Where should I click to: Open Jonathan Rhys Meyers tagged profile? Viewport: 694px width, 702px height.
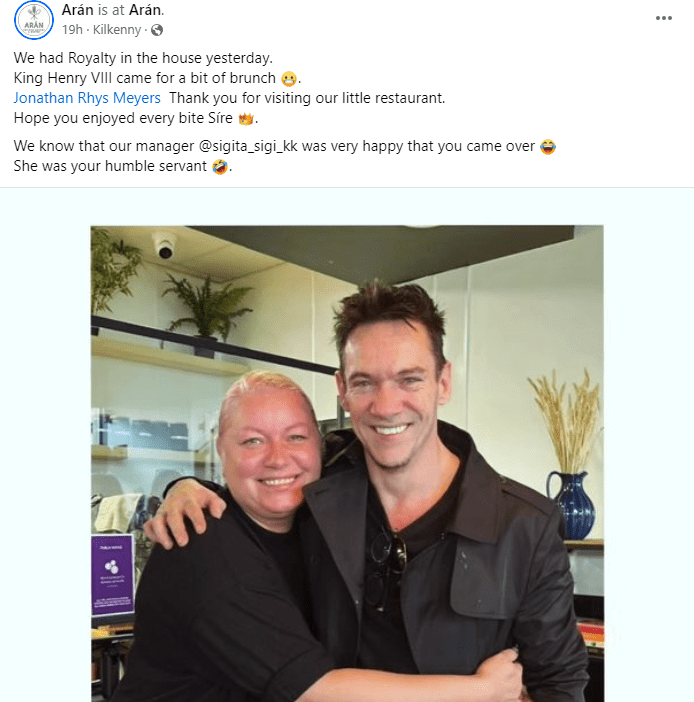click(x=87, y=98)
